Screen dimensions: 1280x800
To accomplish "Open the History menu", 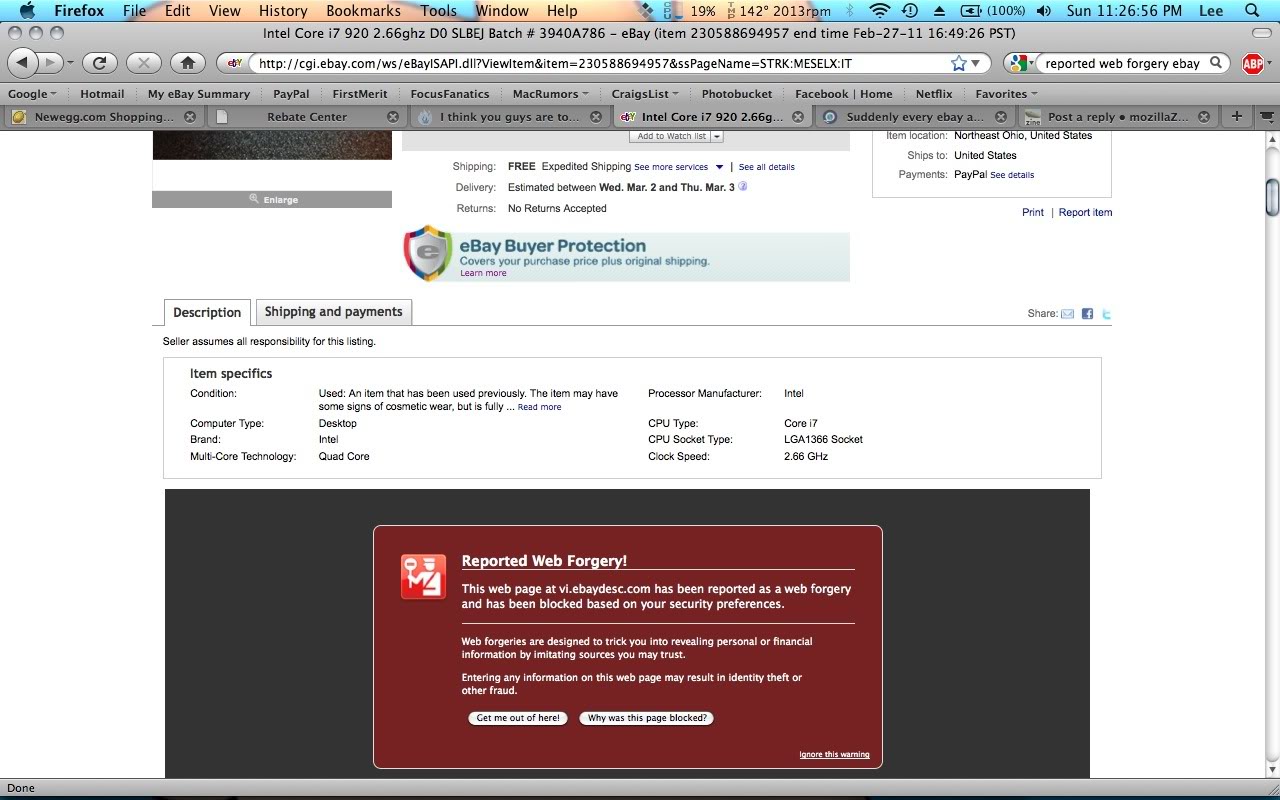I will click(x=283, y=11).
